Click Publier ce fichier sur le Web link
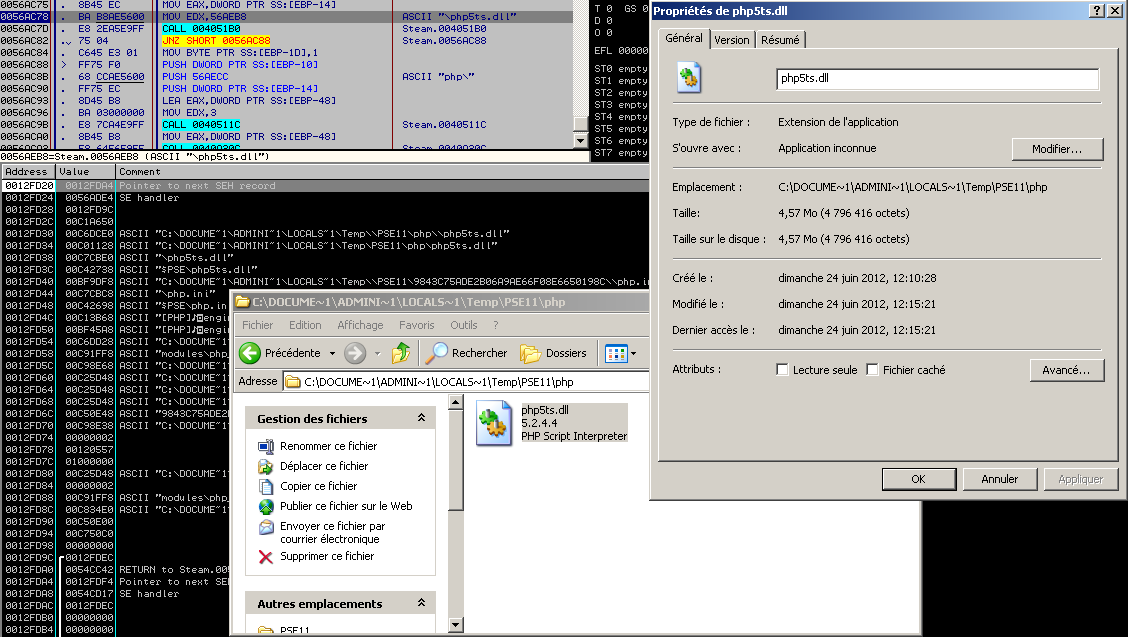 click(346, 507)
